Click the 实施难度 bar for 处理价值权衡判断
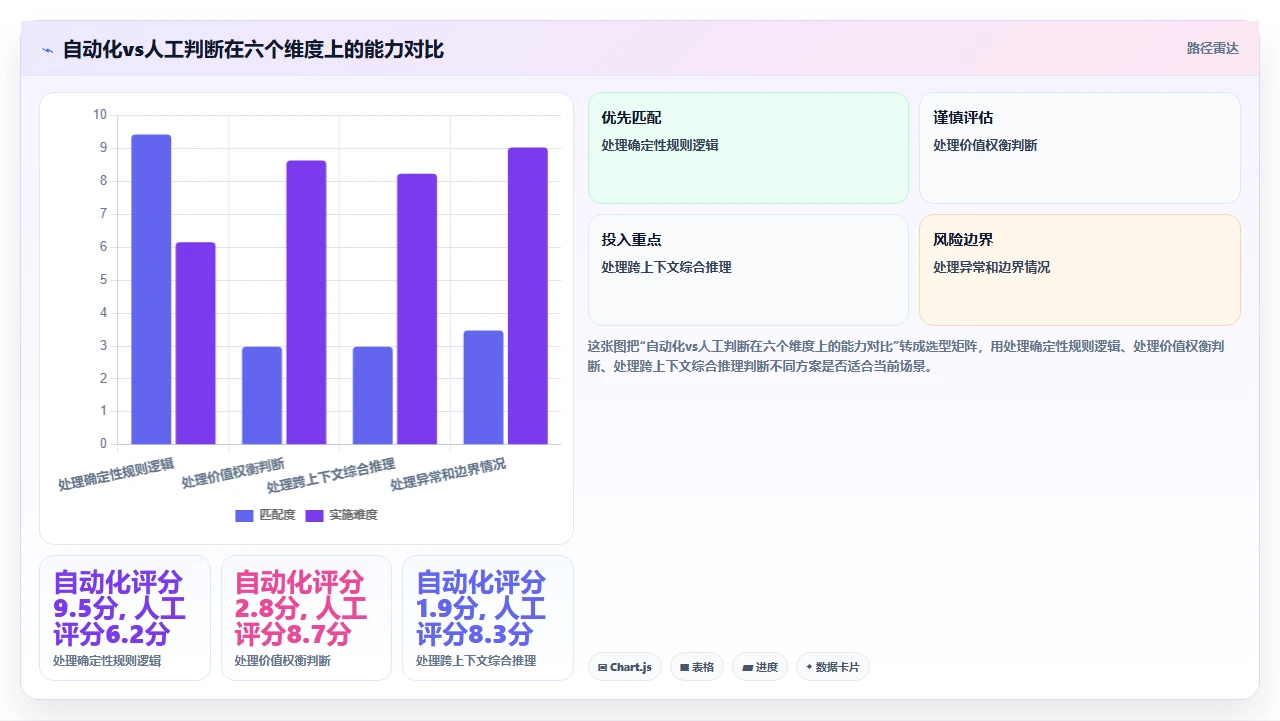The image size is (1280, 721). [306, 302]
